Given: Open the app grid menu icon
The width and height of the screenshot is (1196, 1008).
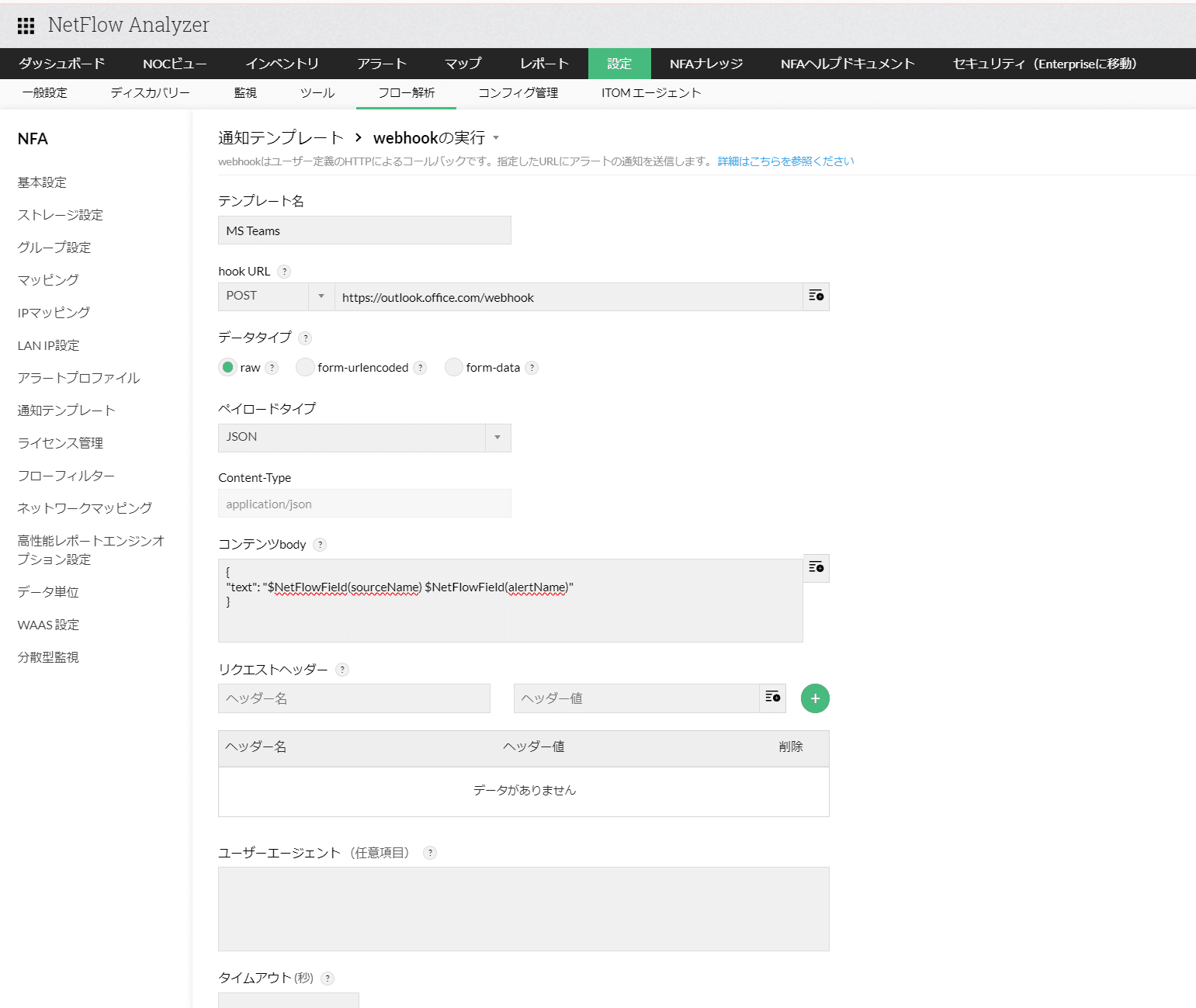Looking at the screenshot, I should [26, 26].
